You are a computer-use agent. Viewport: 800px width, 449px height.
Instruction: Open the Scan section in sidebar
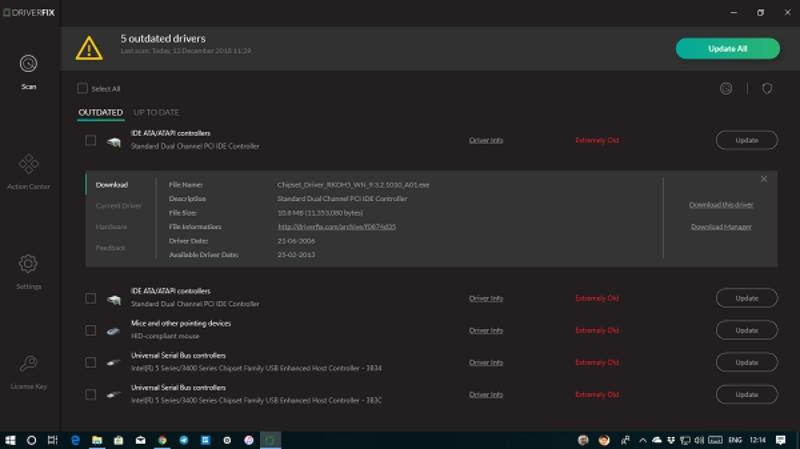(29, 72)
